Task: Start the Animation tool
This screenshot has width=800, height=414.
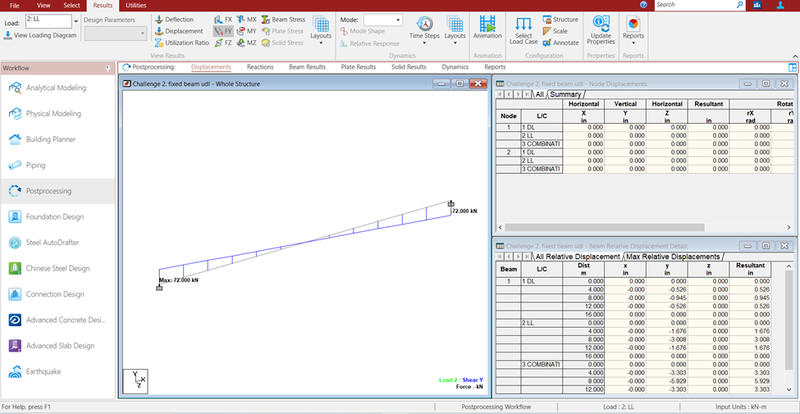Action: [487, 29]
